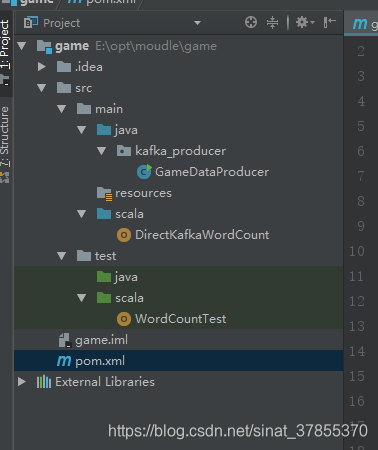Select External Libraries label
This screenshot has width=378, height=450.
point(105,382)
